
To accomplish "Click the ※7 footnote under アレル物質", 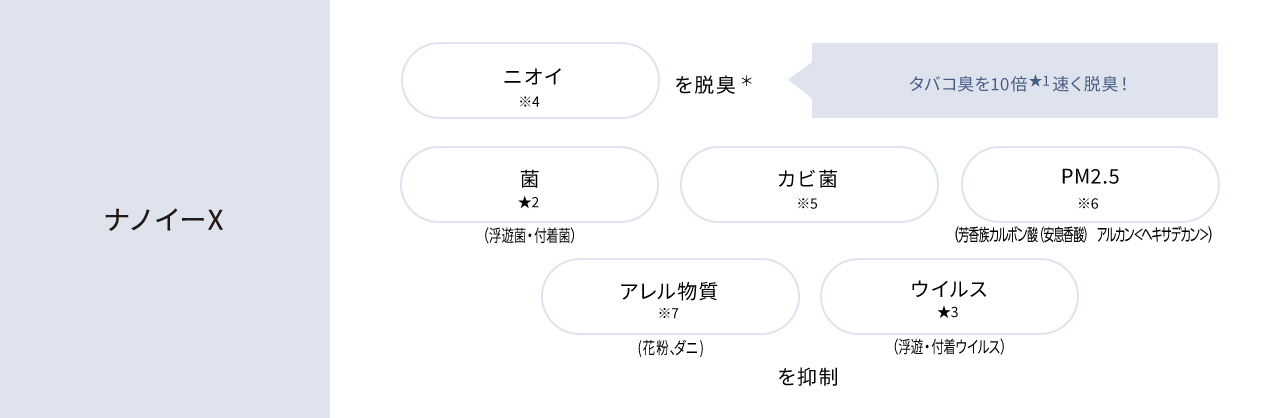I will coord(669,314).
